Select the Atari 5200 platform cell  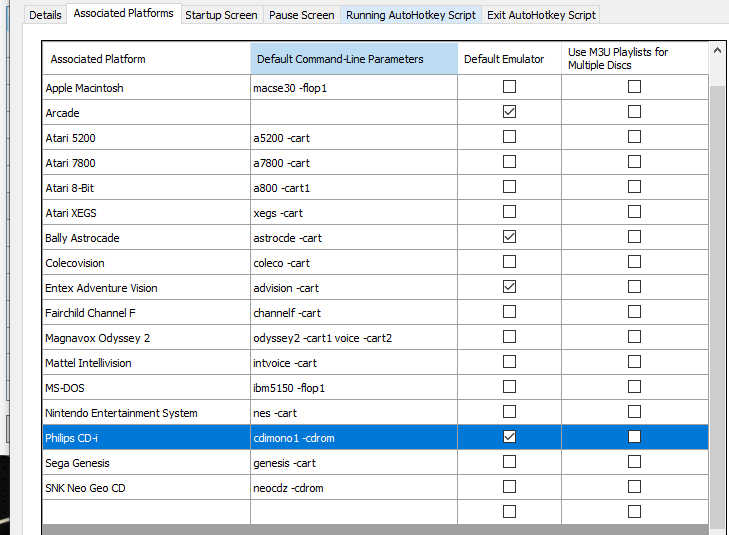click(x=146, y=138)
